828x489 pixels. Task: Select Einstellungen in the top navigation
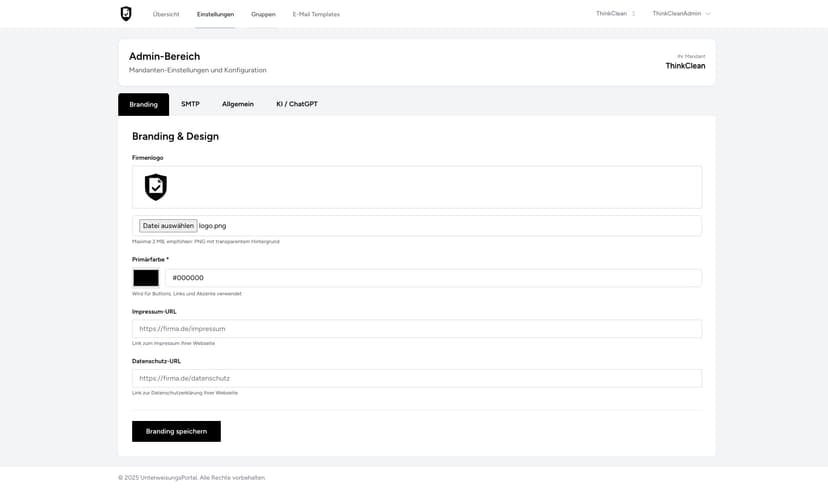pos(215,14)
